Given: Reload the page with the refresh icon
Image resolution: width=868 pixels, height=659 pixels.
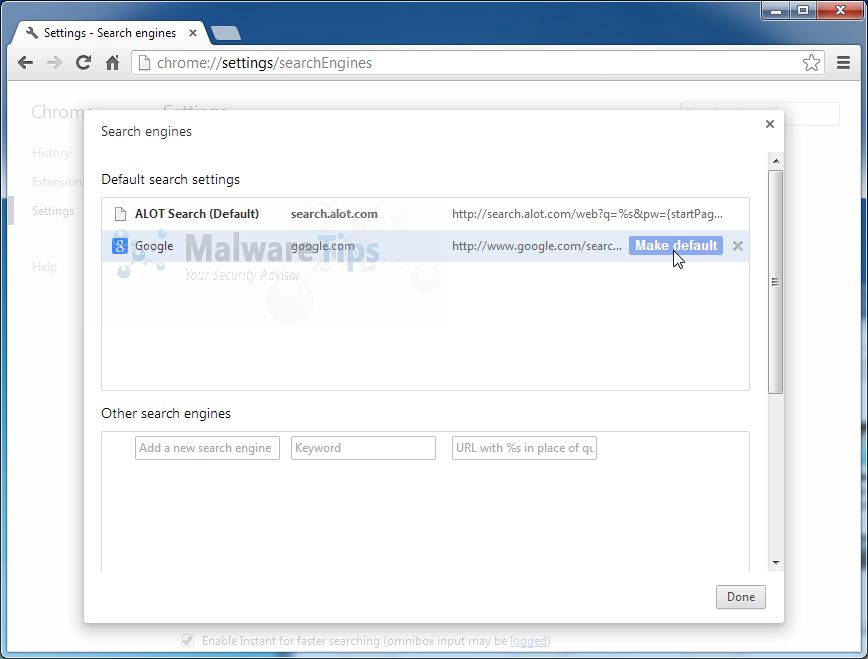Looking at the screenshot, I should (x=83, y=63).
